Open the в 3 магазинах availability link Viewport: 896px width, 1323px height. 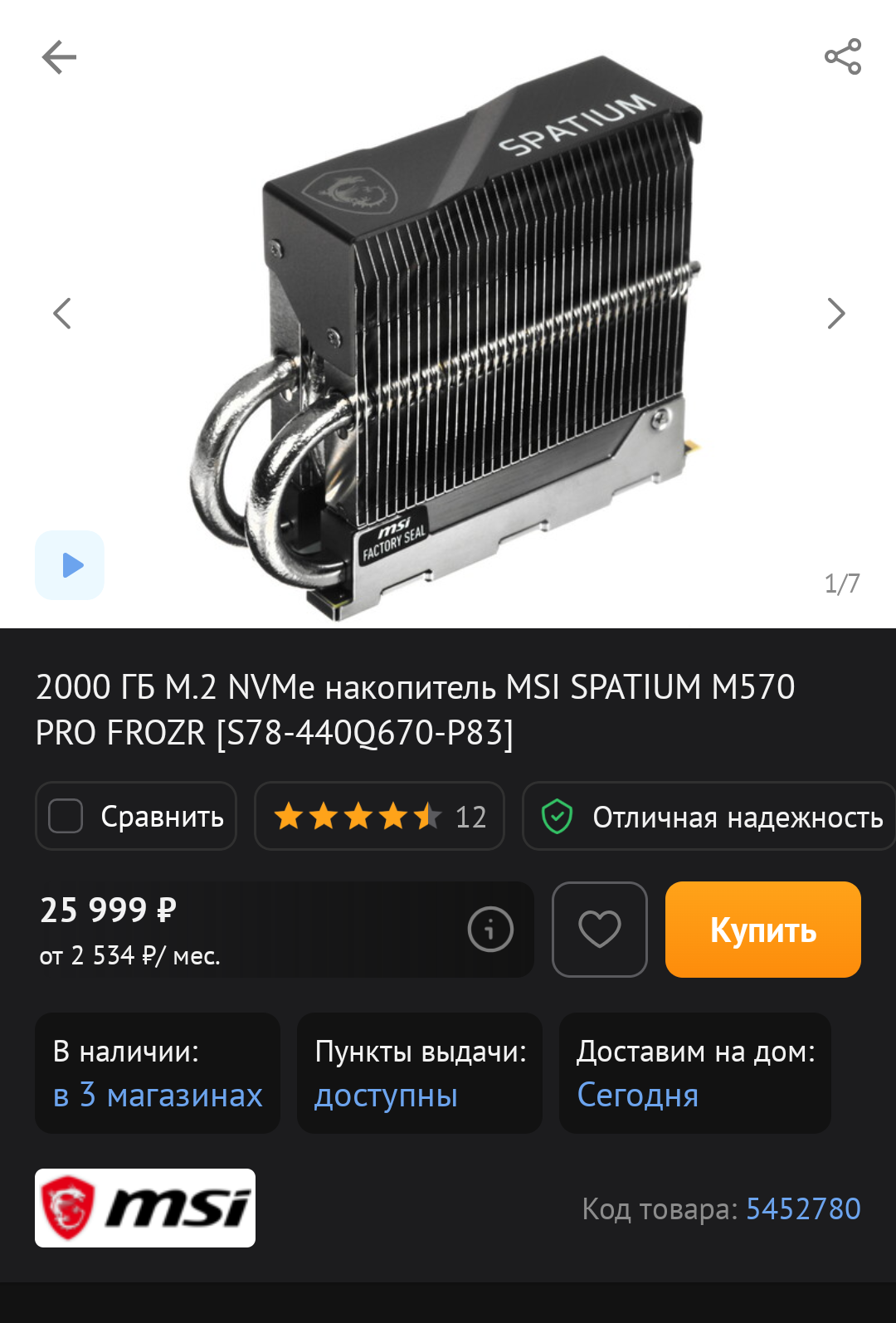158,1096
